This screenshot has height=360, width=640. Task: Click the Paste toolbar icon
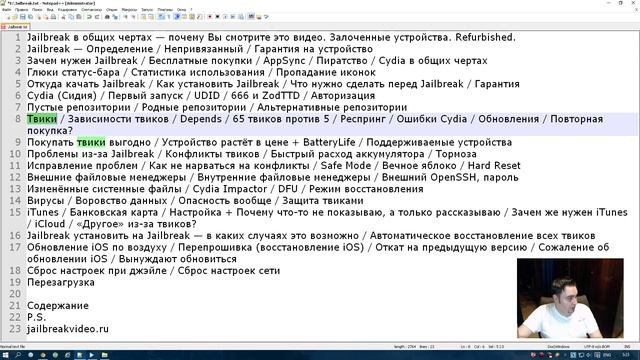point(78,17)
